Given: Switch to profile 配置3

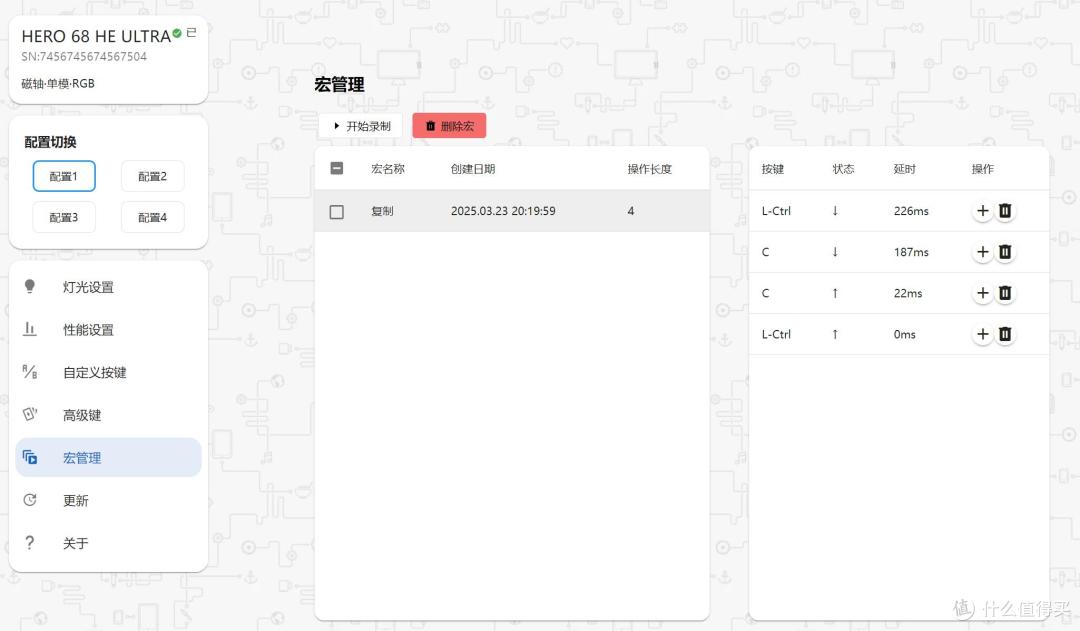Looking at the screenshot, I should [64, 218].
